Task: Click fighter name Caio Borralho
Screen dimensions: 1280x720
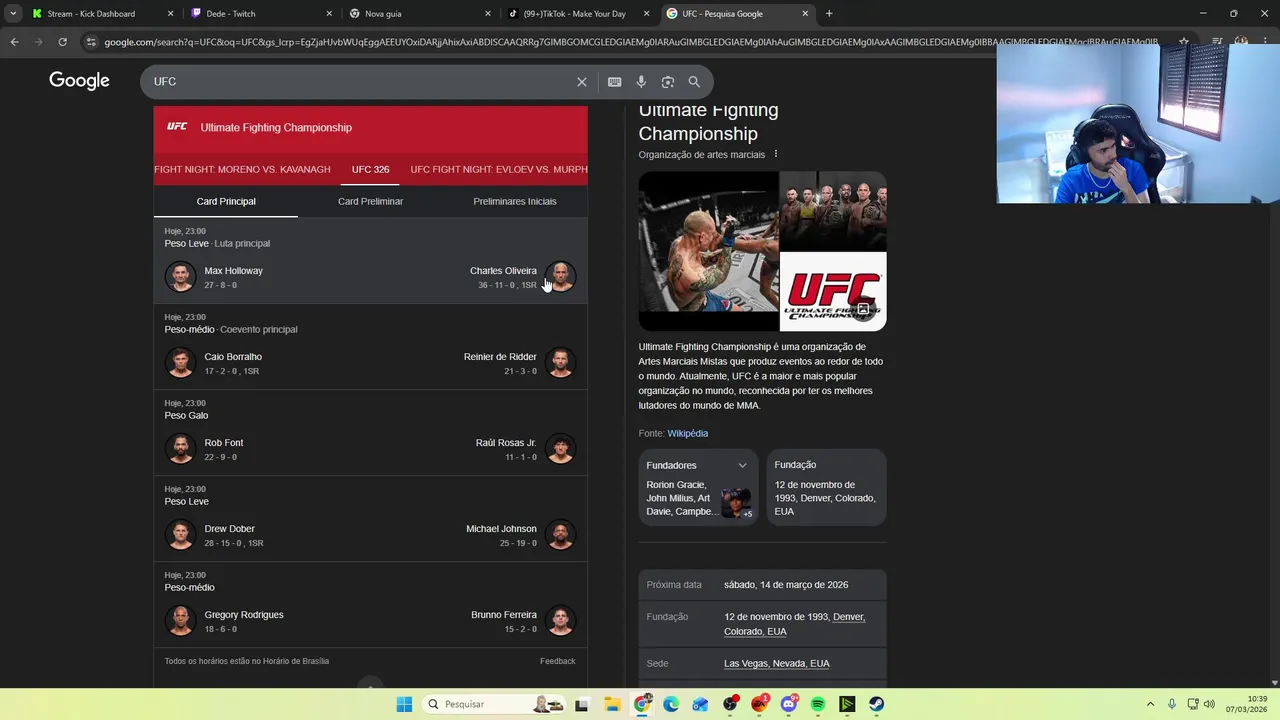Action: click(x=233, y=357)
